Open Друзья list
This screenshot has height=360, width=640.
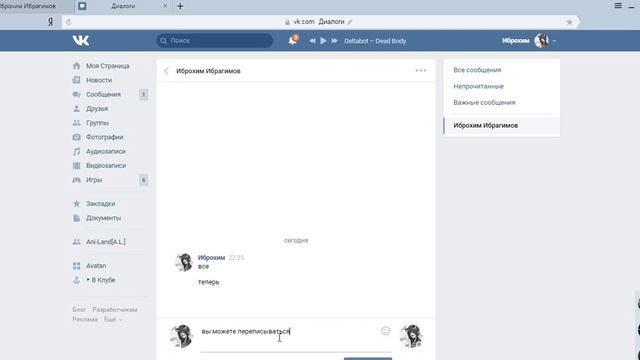point(97,109)
